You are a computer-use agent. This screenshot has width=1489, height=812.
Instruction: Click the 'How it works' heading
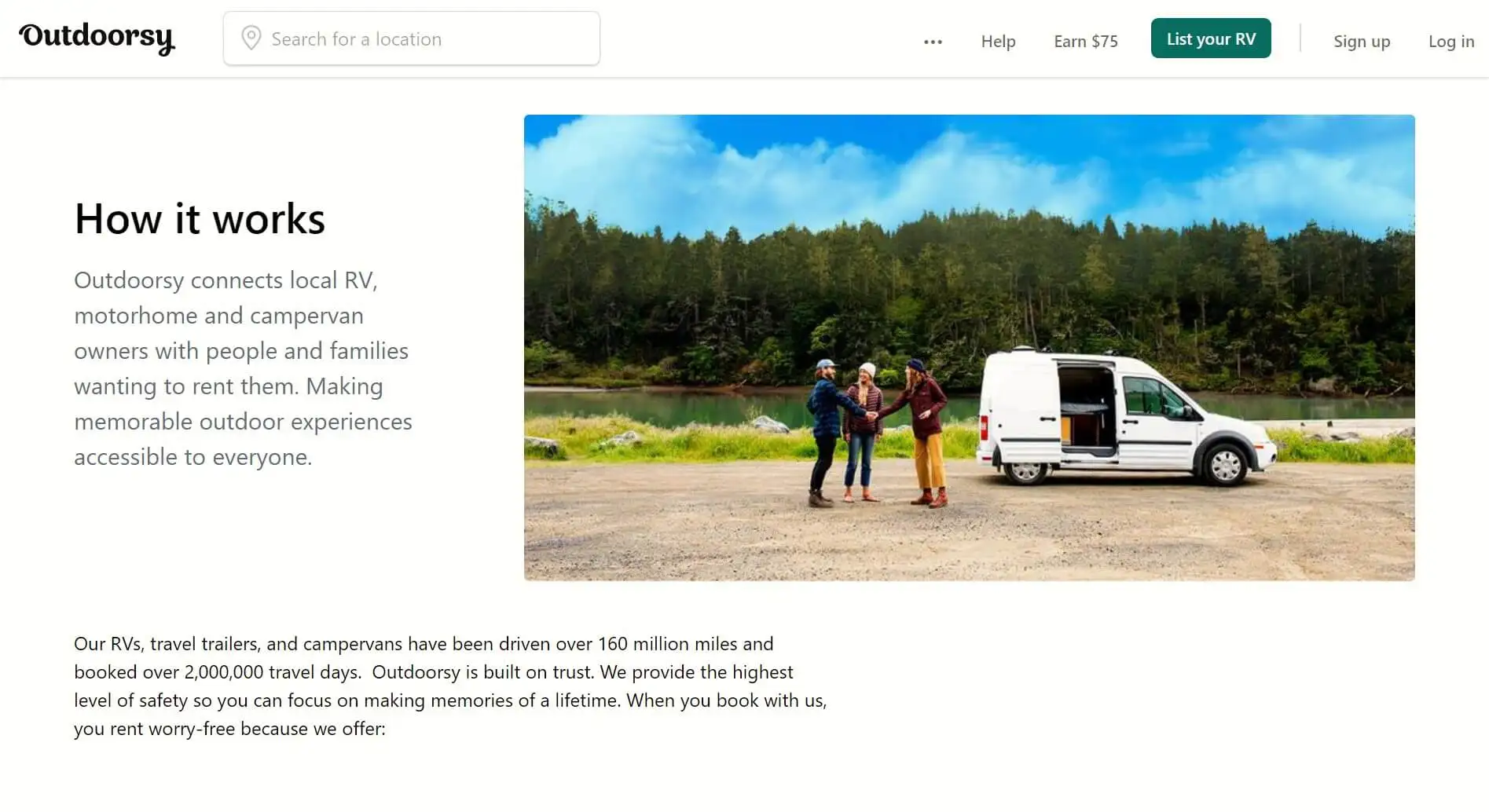200,218
